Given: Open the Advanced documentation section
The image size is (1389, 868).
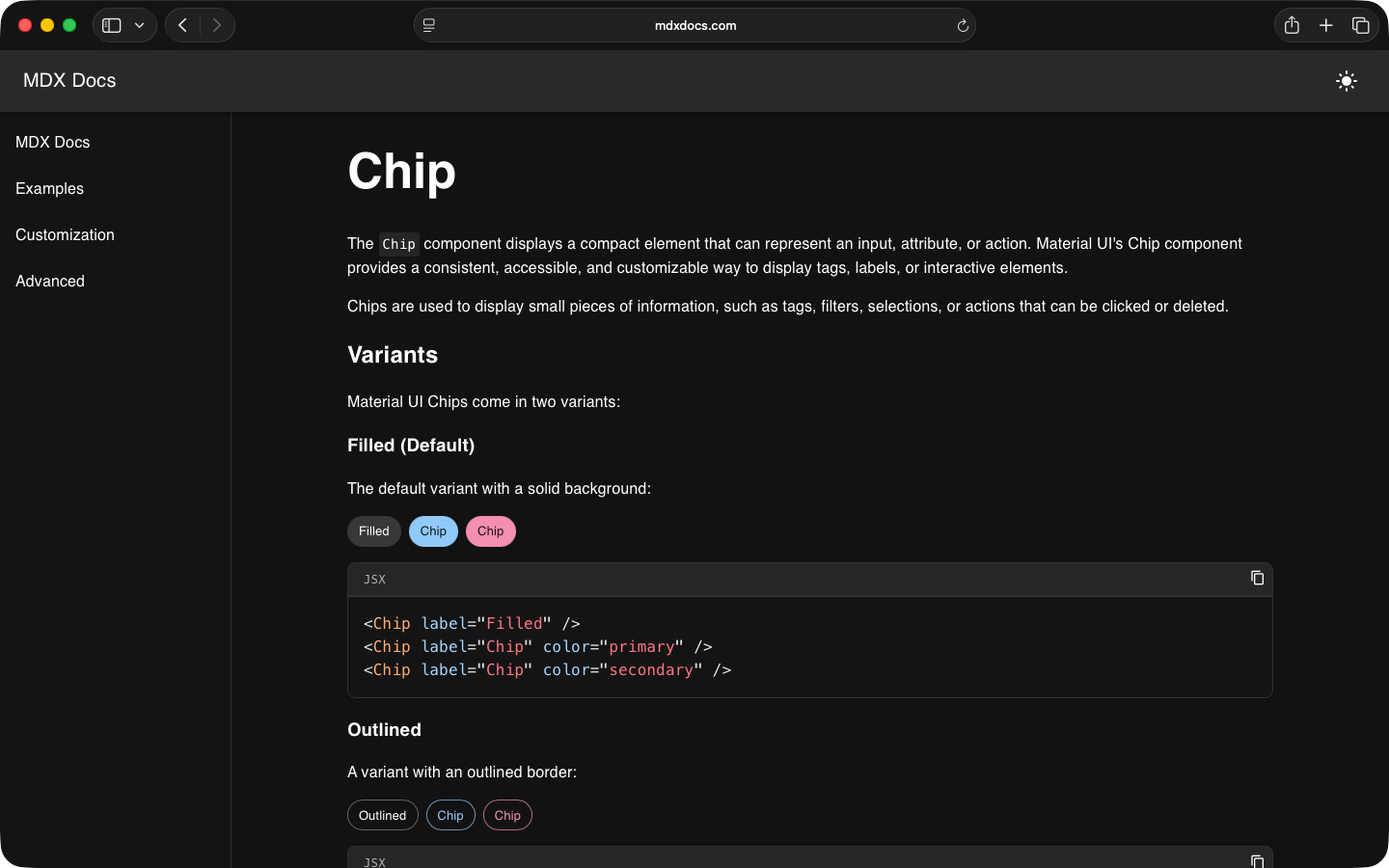Looking at the screenshot, I should pyautogui.click(x=49, y=281).
